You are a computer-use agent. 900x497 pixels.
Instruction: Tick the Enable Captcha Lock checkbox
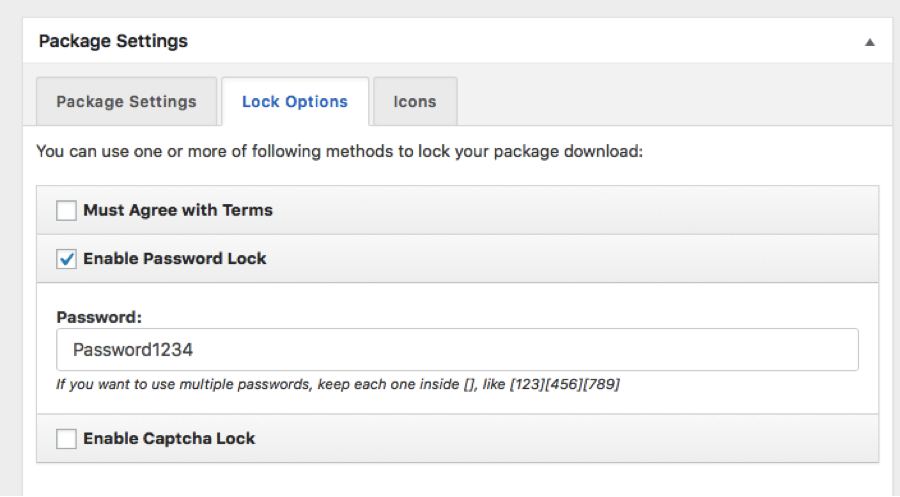[66, 438]
